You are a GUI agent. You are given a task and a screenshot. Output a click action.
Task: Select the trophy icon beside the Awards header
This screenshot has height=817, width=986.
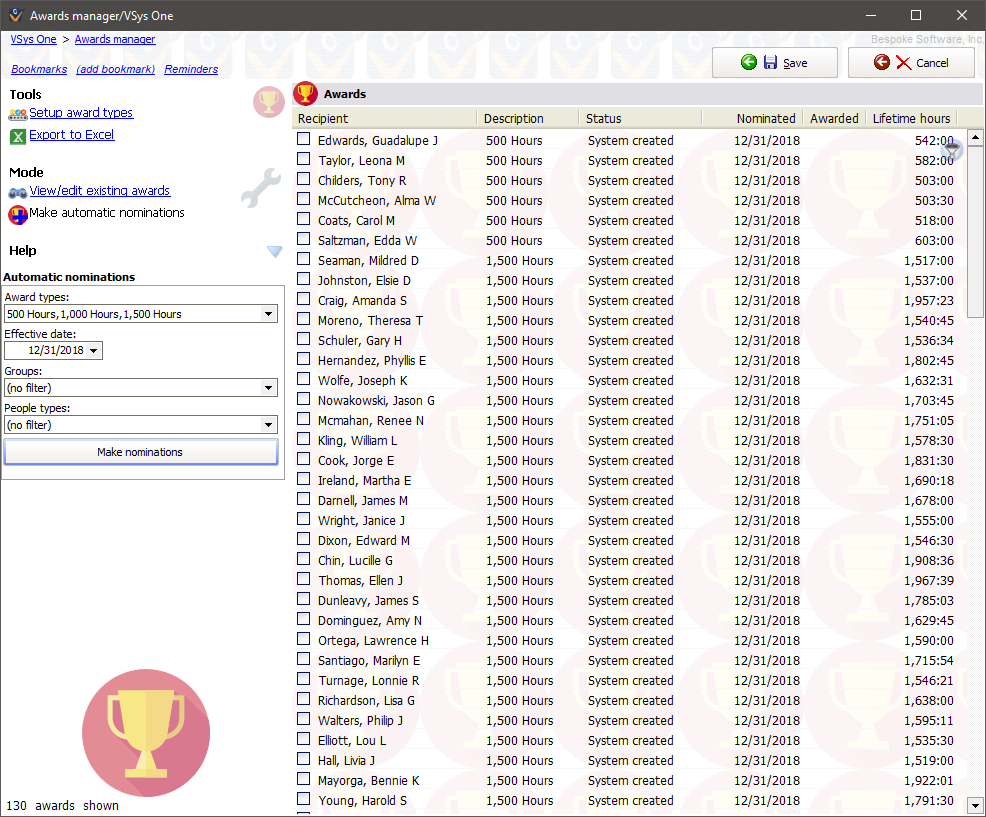[x=305, y=94]
